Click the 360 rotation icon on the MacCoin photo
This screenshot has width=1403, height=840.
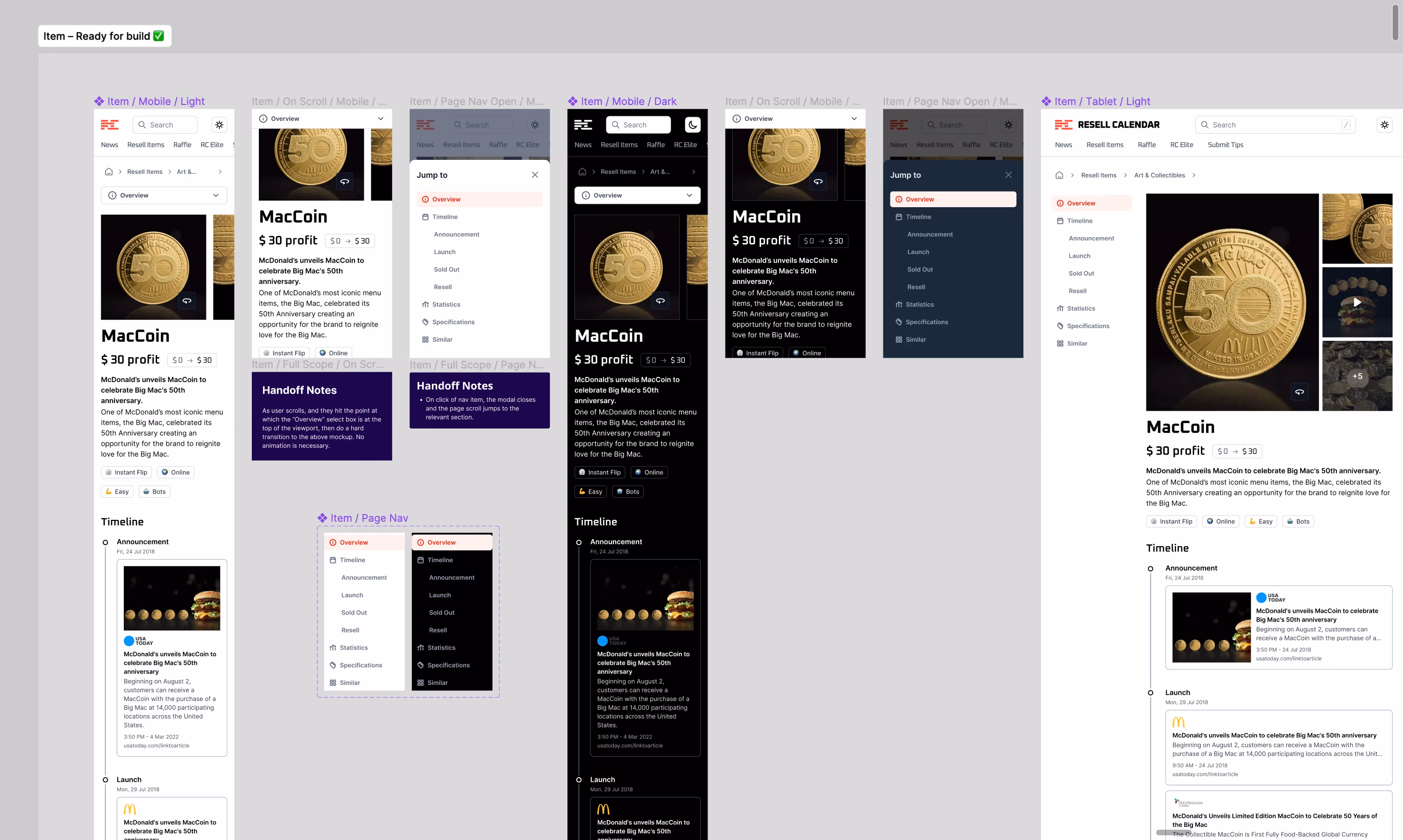(187, 300)
